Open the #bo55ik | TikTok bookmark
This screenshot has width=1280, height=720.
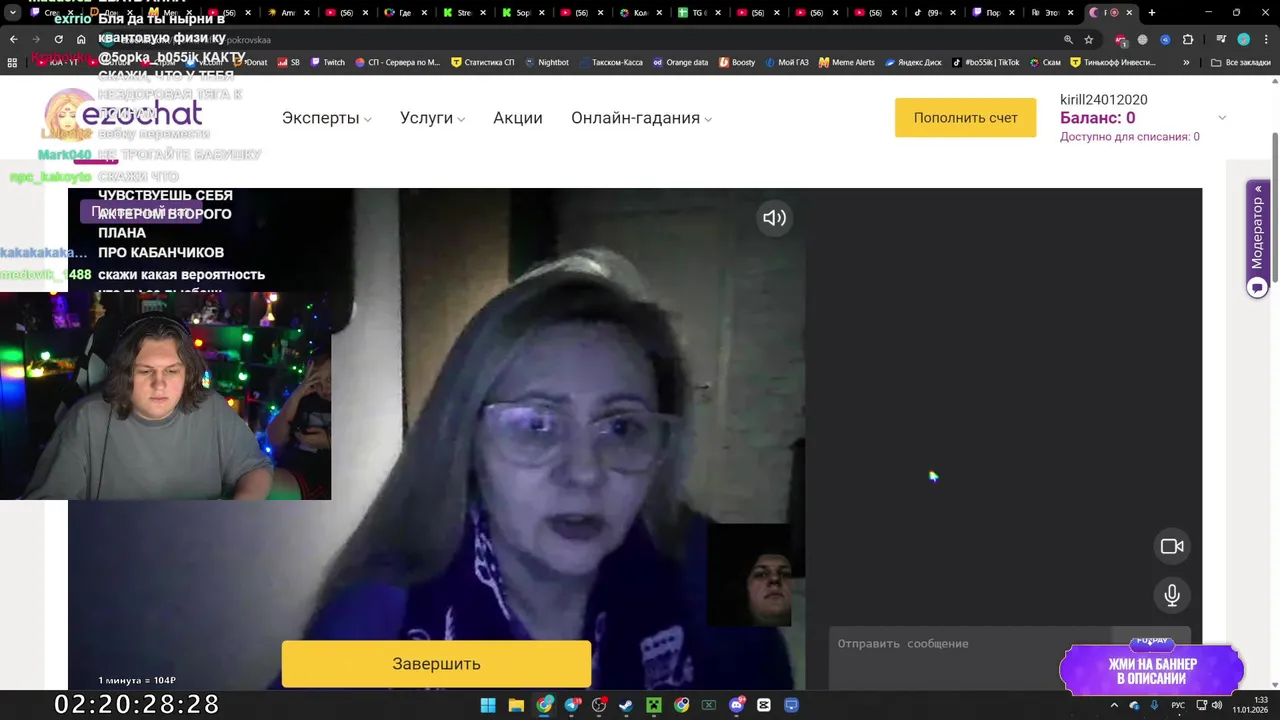pyautogui.click(x=986, y=62)
